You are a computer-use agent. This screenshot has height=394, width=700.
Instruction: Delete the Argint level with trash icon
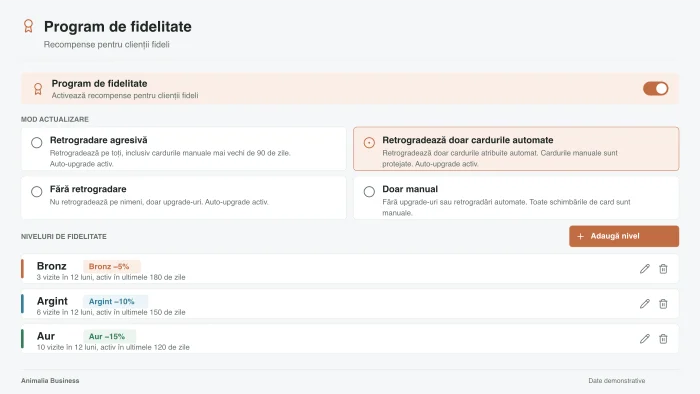[663, 304]
